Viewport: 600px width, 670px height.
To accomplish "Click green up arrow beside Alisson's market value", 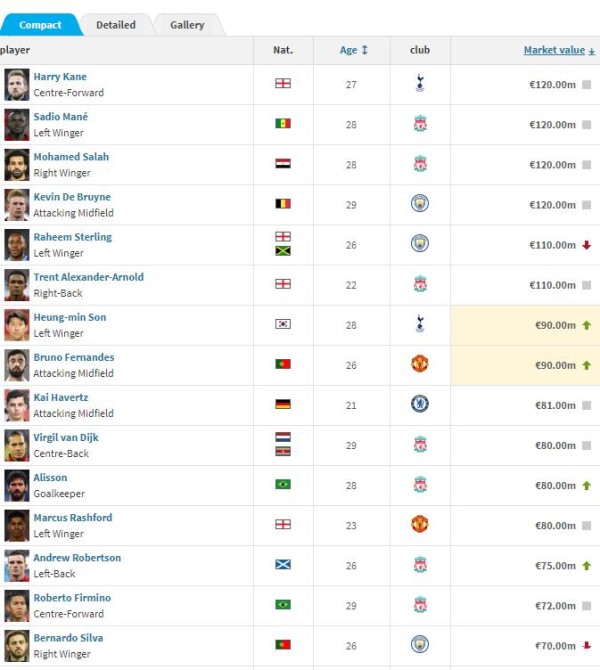I will coord(586,485).
